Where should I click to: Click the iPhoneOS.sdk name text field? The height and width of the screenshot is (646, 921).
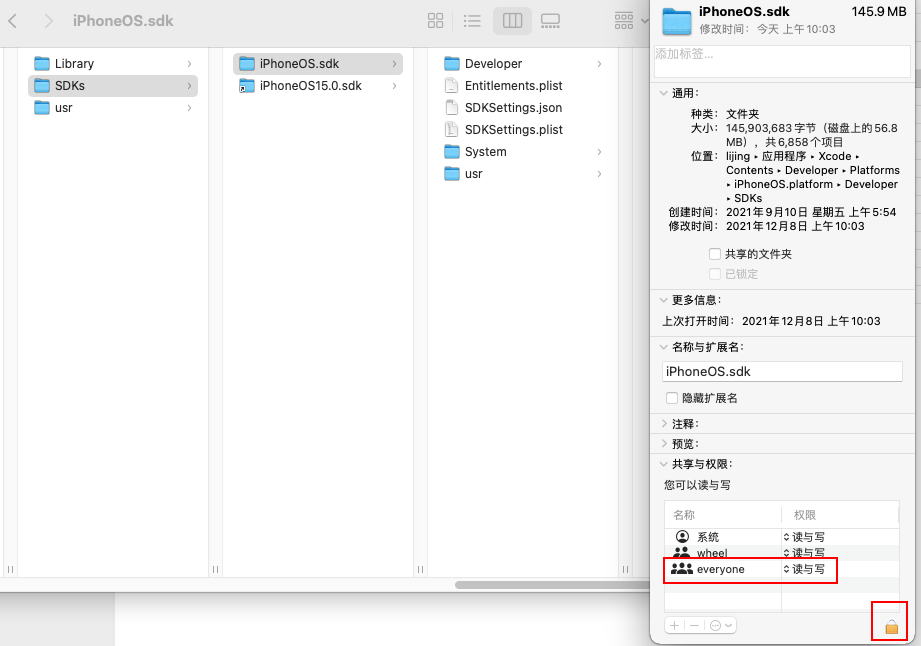point(782,372)
